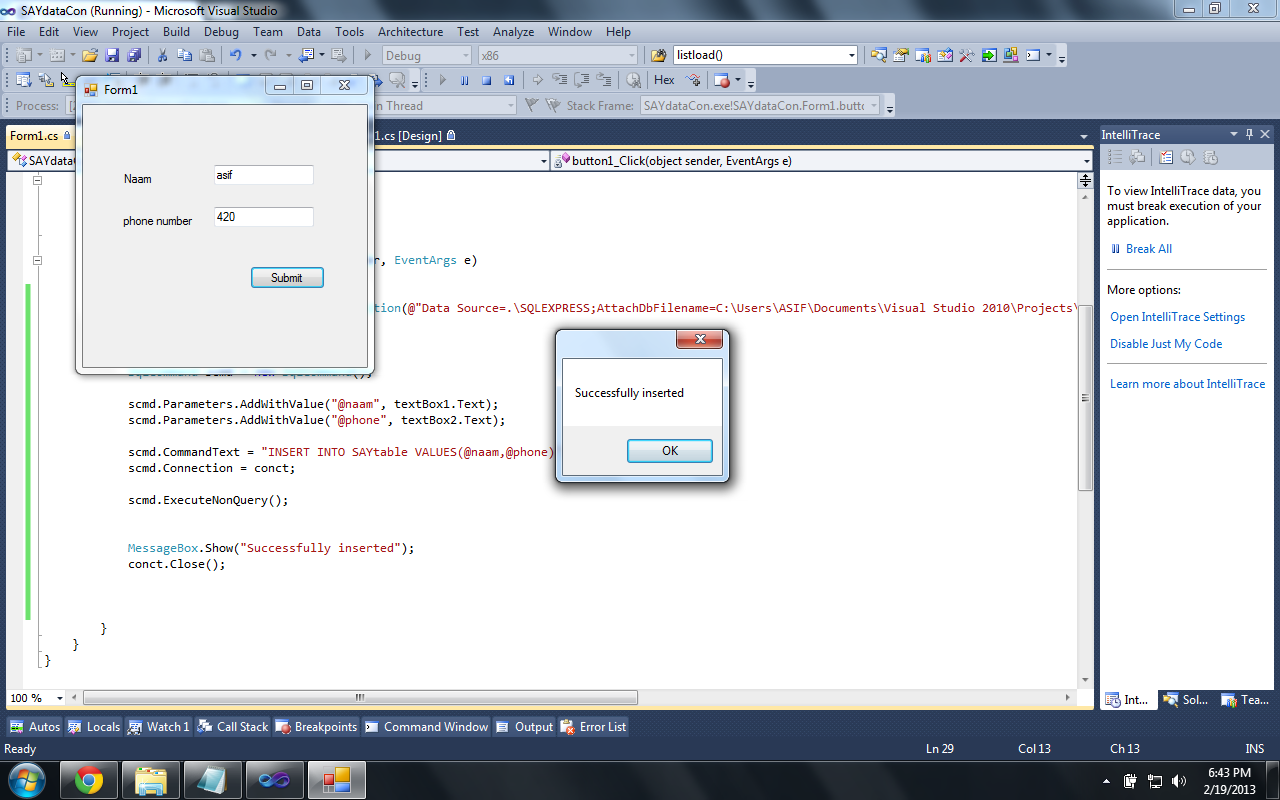Expand the Breakpoints window icon dropdown arrow

pos(738,80)
